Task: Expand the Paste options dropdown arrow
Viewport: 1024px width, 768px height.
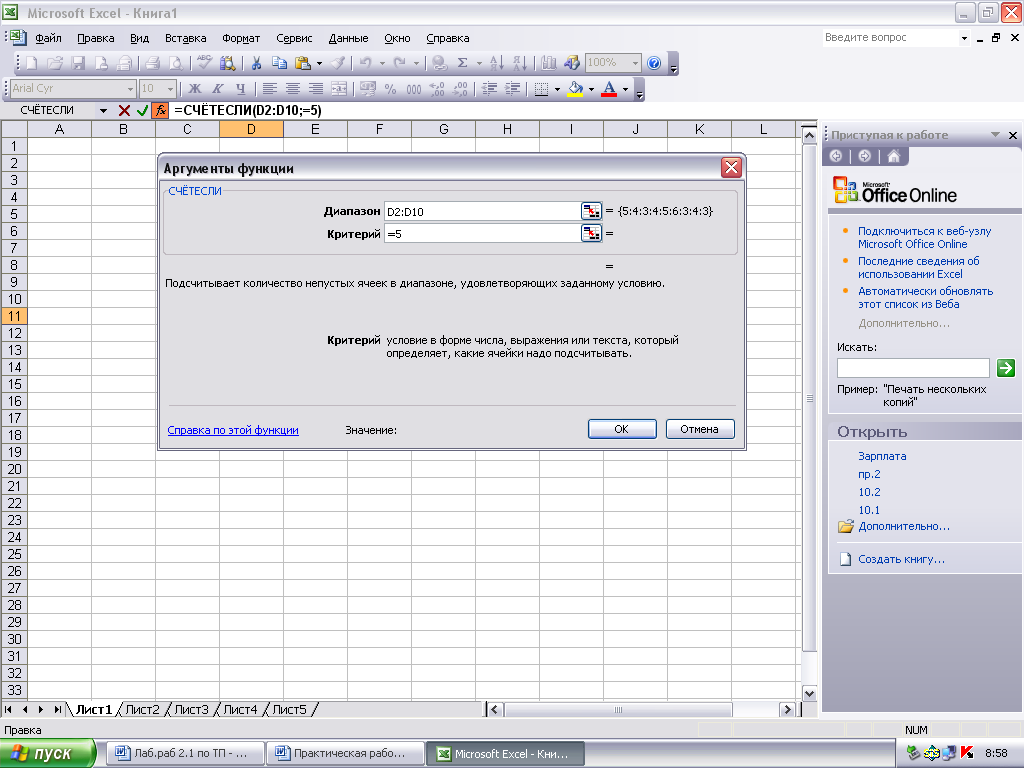Action: [x=319, y=63]
